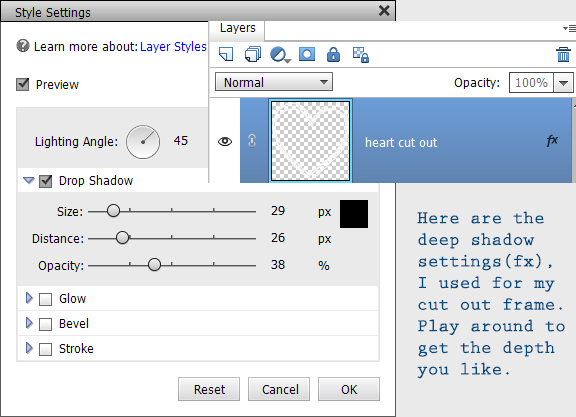576x417 pixels.
Task: Click the Size value 29
Action: pos(278,211)
